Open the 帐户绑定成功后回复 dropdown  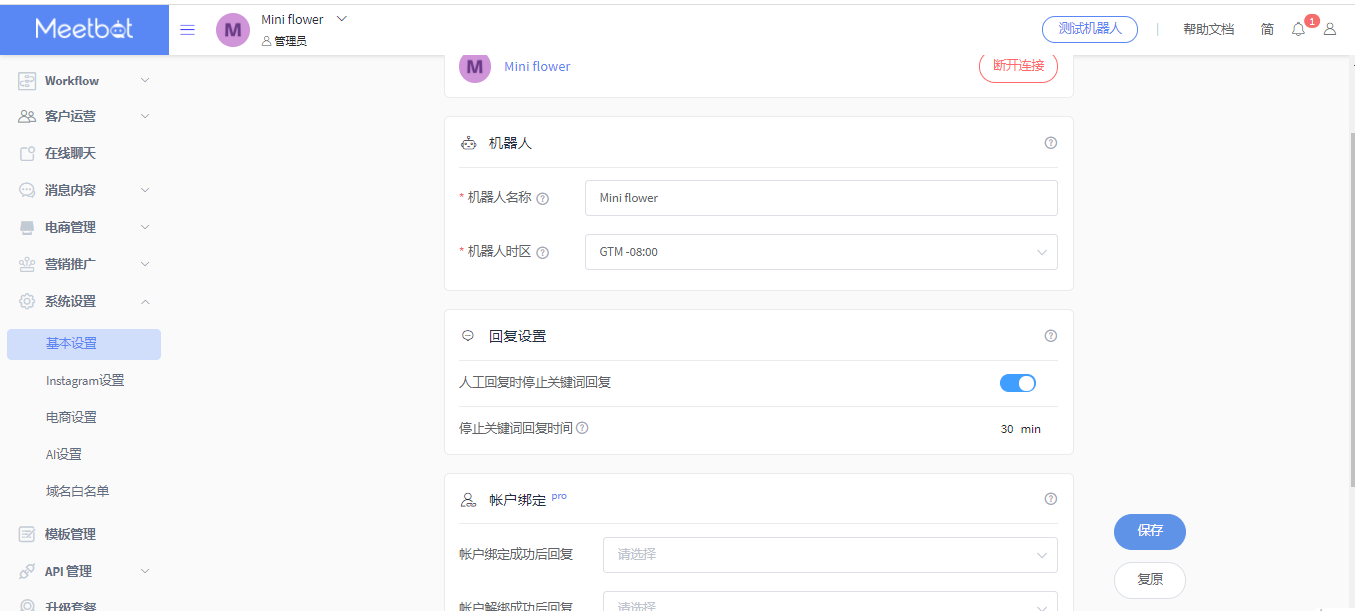pyautogui.click(x=830, y=555)
